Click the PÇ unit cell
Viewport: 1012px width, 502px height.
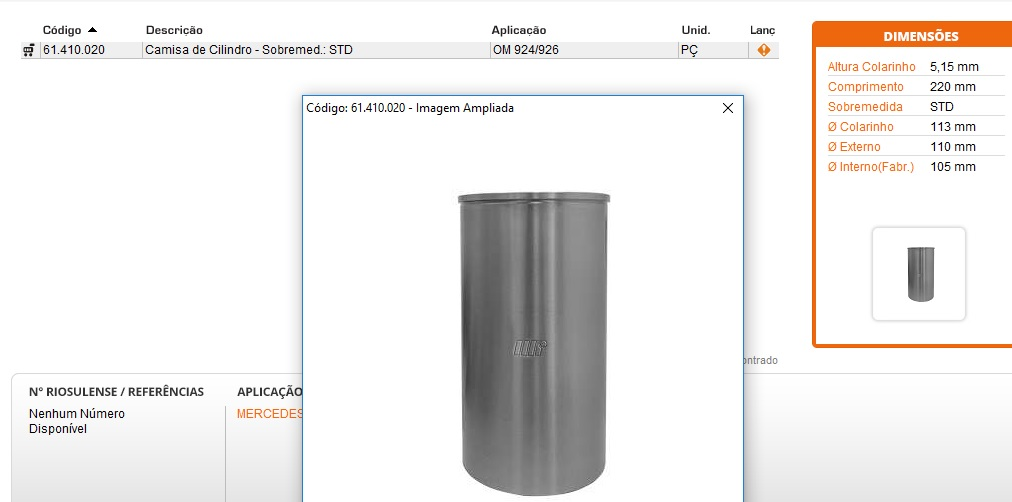click(x=689, y=50)
